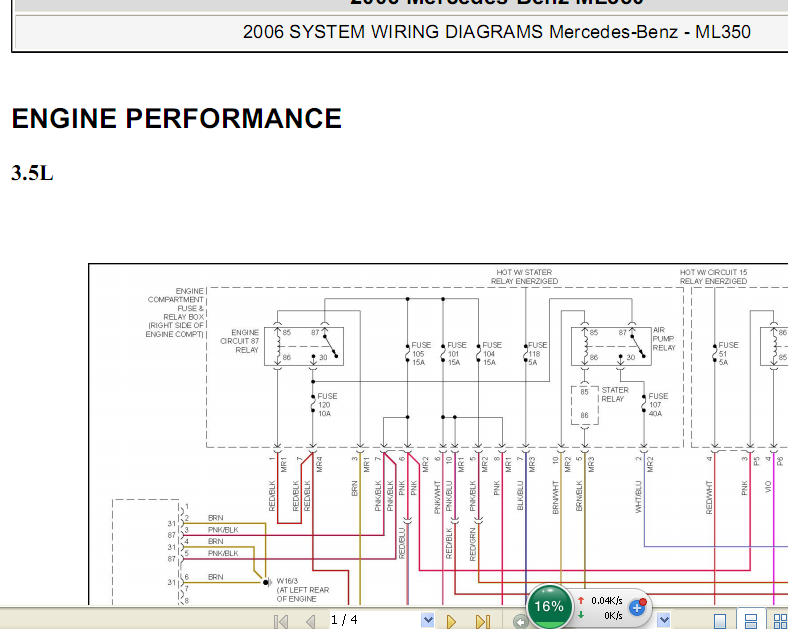Click the AIR PUMP RELAY label
The width and height of the screenshot is (788, 629).
click(664, 339)
